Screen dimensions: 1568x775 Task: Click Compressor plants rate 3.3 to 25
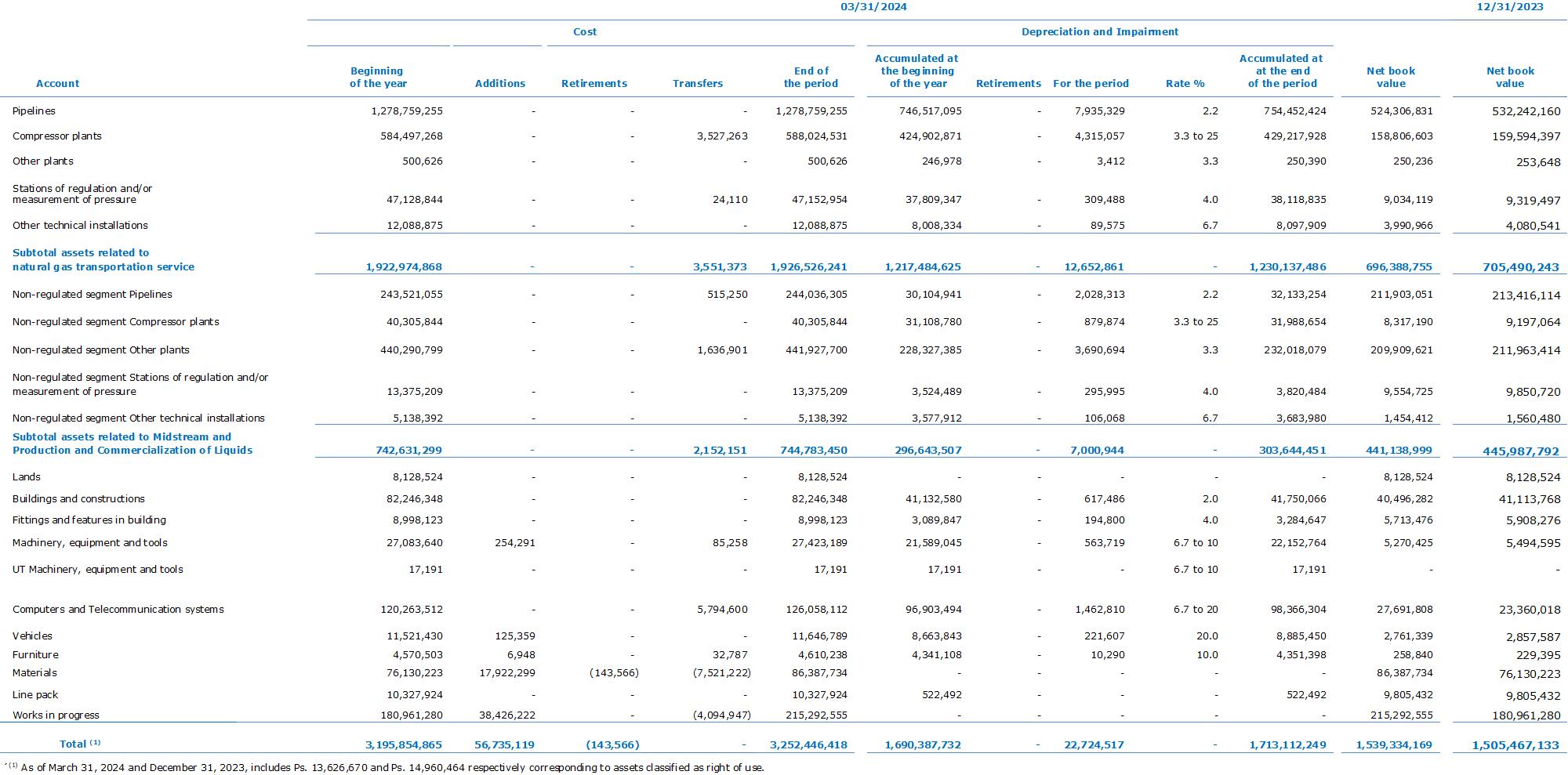pos(1196,136)
